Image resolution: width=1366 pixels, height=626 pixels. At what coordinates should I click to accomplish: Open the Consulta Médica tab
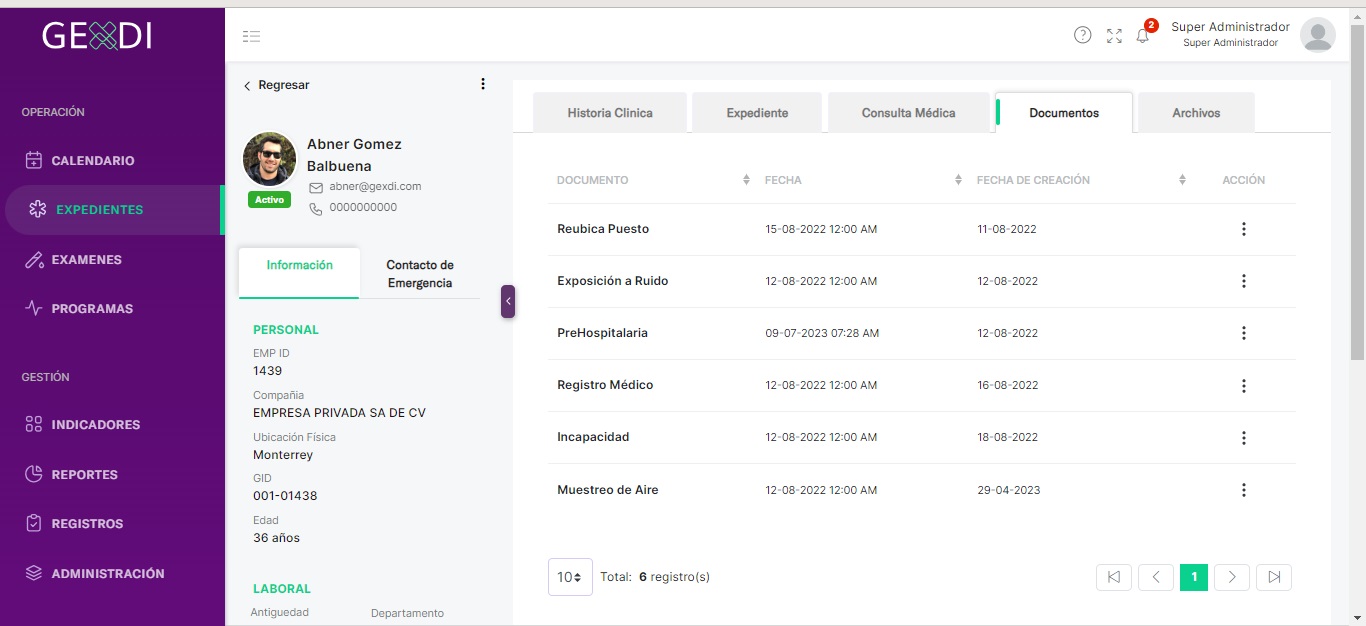coord(909,113)
